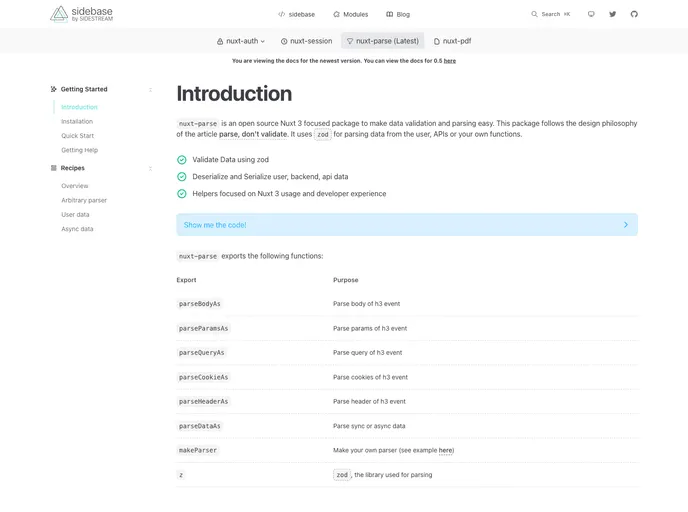Go to Quick Start in the sidebar
This screenshot has height=512, width=688.
click(77, 136)
